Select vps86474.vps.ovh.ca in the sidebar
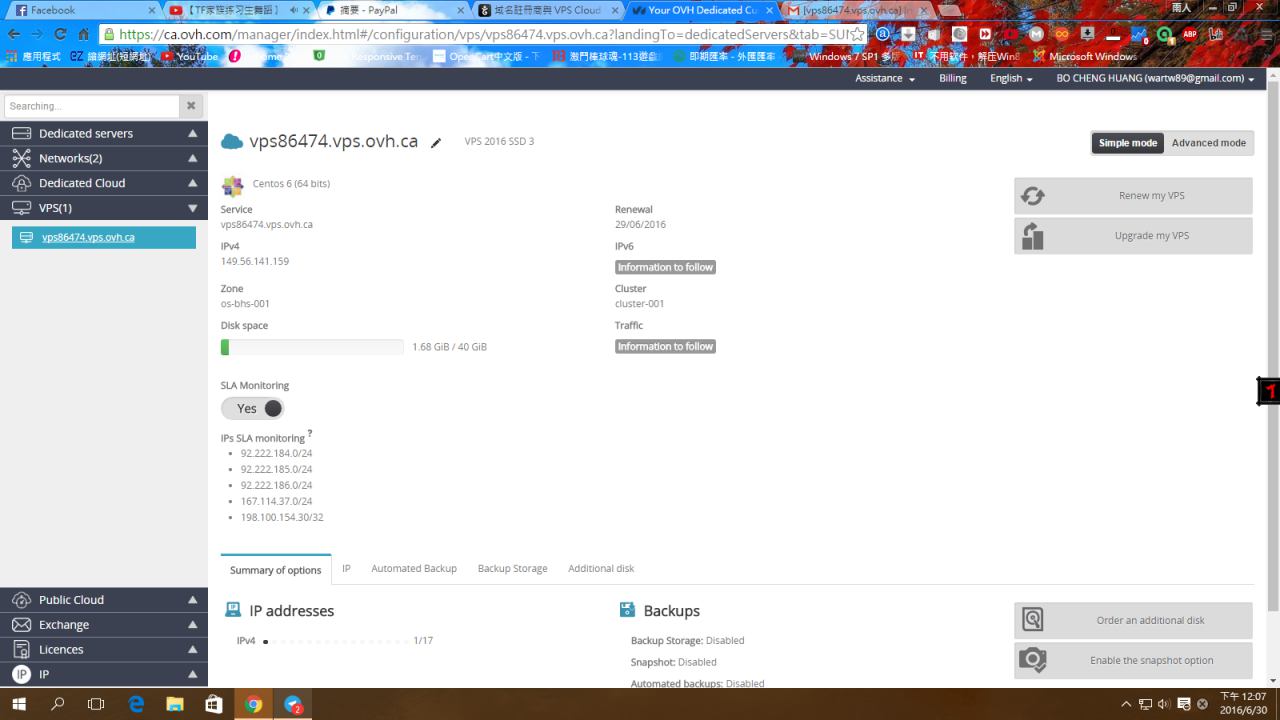 [x=104, y=237]
